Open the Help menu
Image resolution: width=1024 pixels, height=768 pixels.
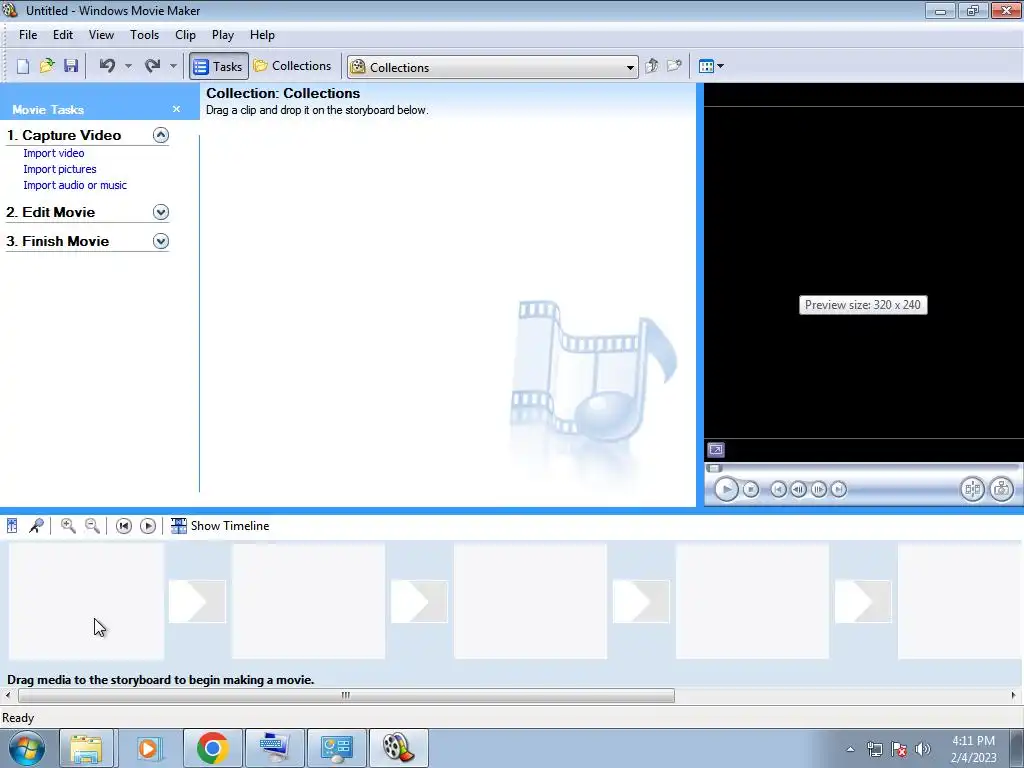click(x=262, y=35)
